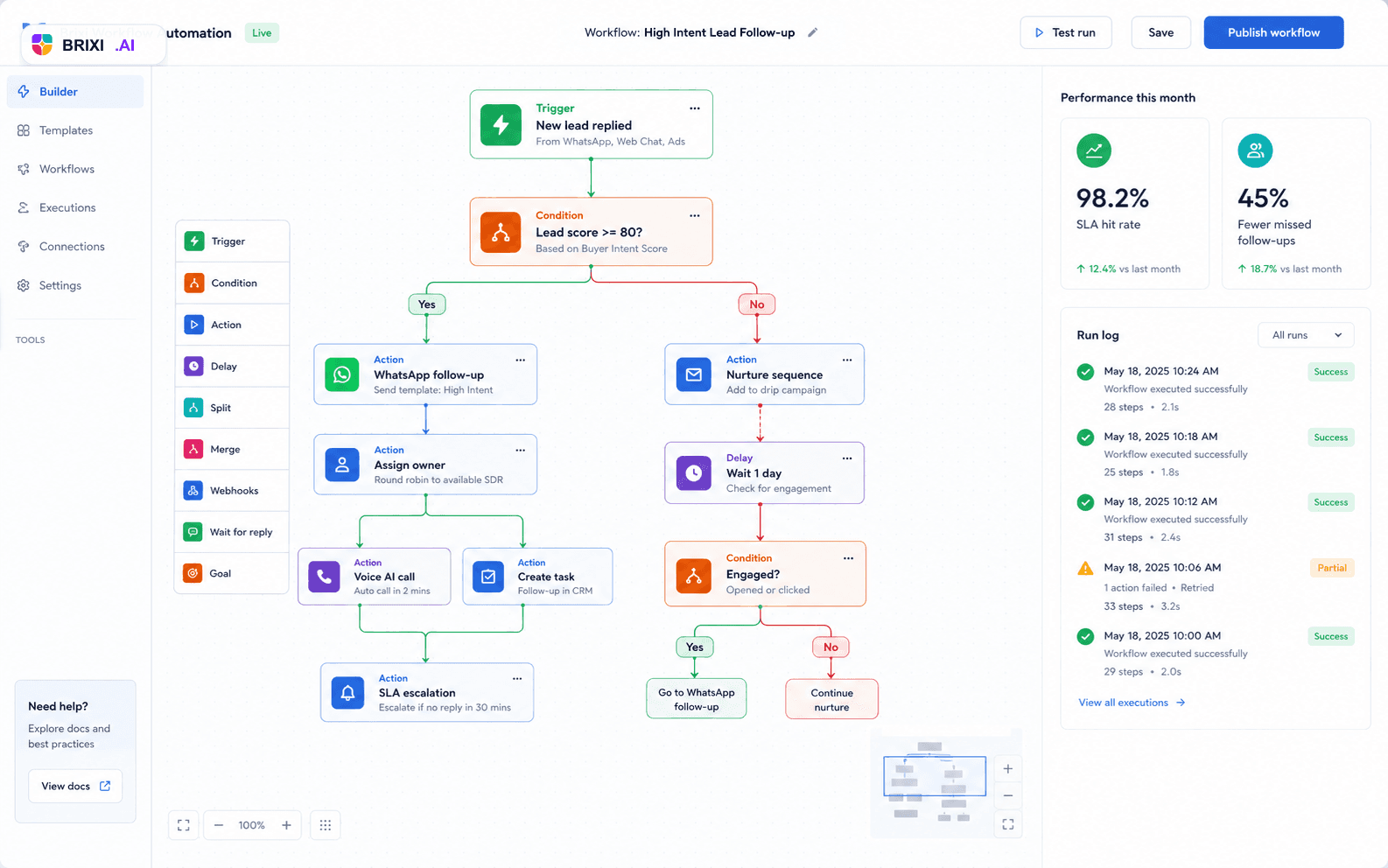1388x868 pixels.
Task: Fit canvas to screen using bottom-left expand icon
Action: pyautogui.click(x=184, y=825)
